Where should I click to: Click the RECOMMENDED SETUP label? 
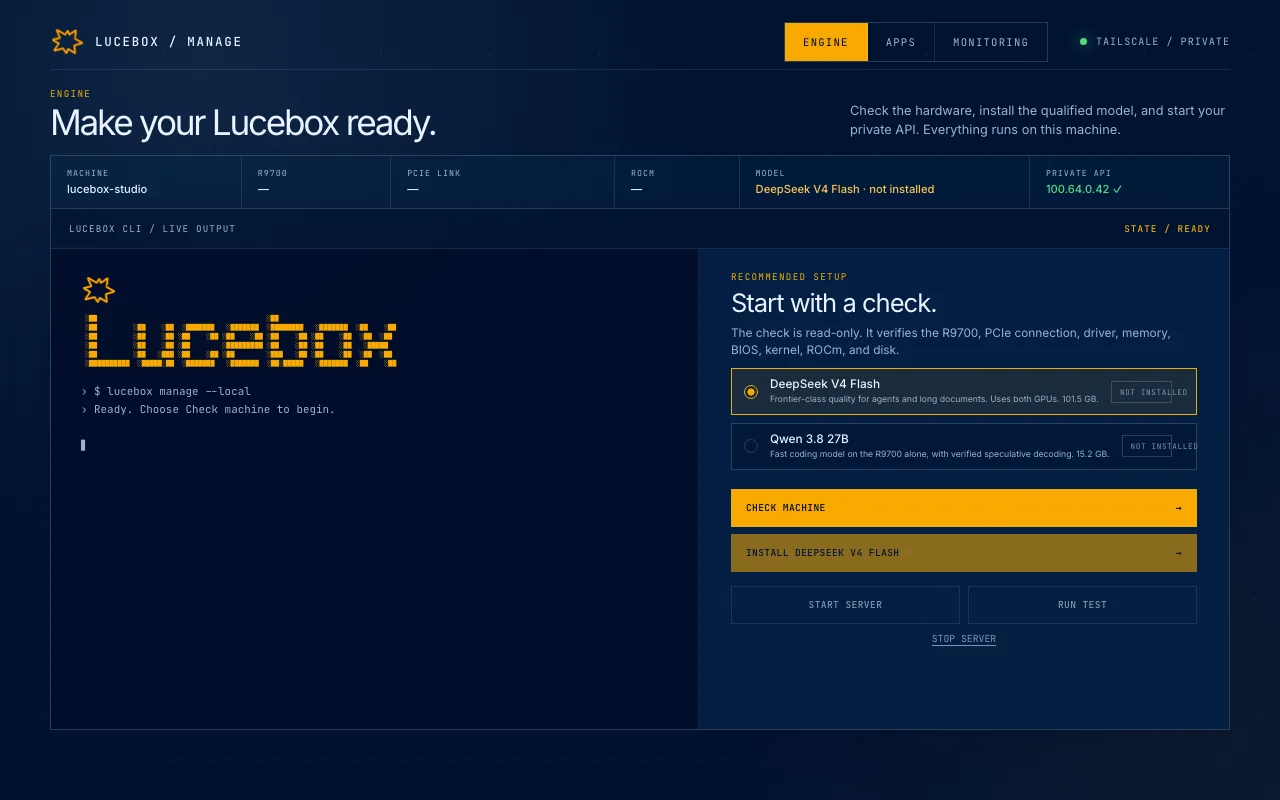pos(789,277)
